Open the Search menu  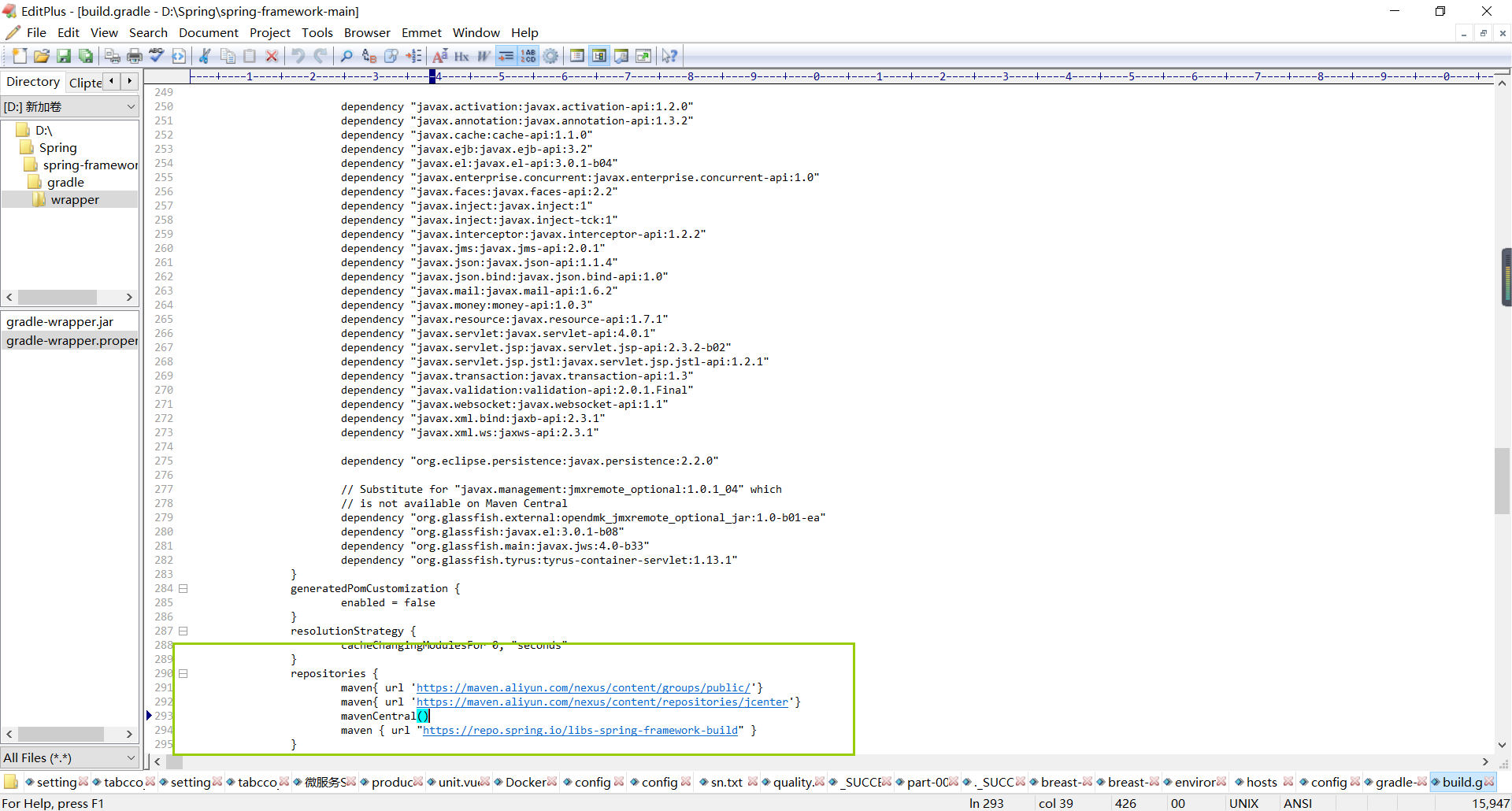[x=148, y=32]
